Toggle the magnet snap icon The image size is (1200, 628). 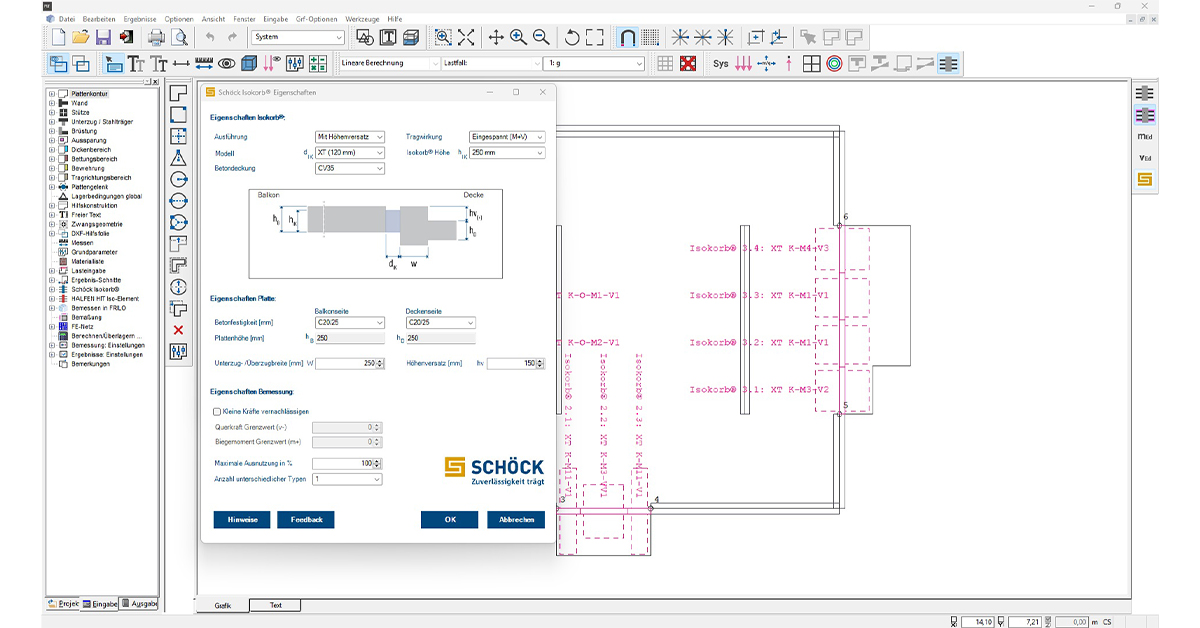[627, 38]
